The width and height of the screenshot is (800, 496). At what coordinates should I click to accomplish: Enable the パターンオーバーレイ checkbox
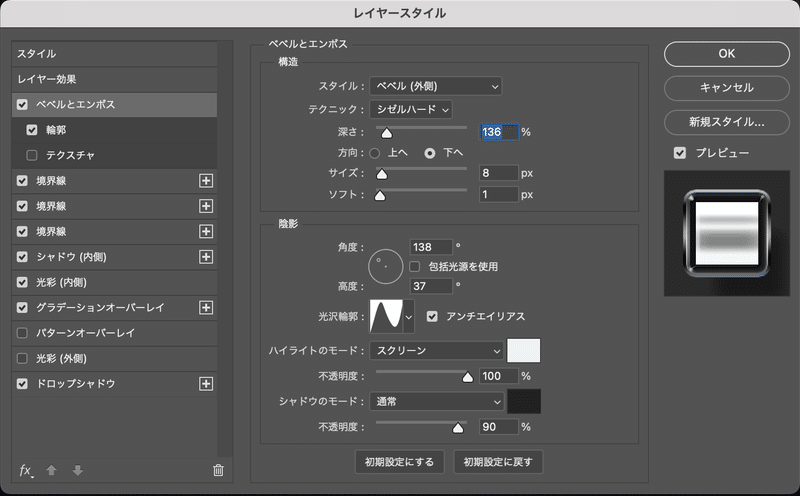pos(22,333)
